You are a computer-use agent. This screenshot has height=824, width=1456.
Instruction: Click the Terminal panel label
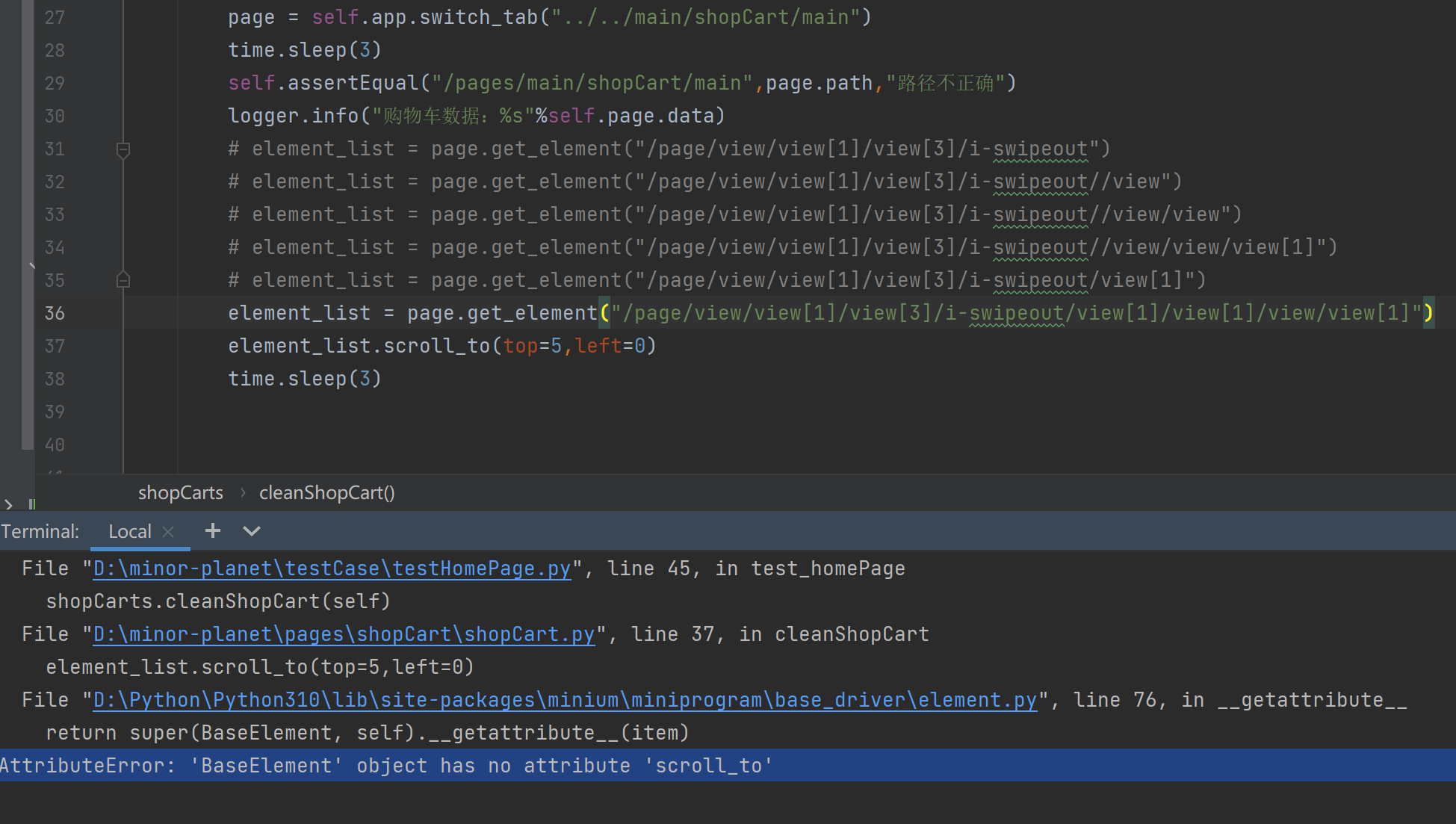pos(40,532)
